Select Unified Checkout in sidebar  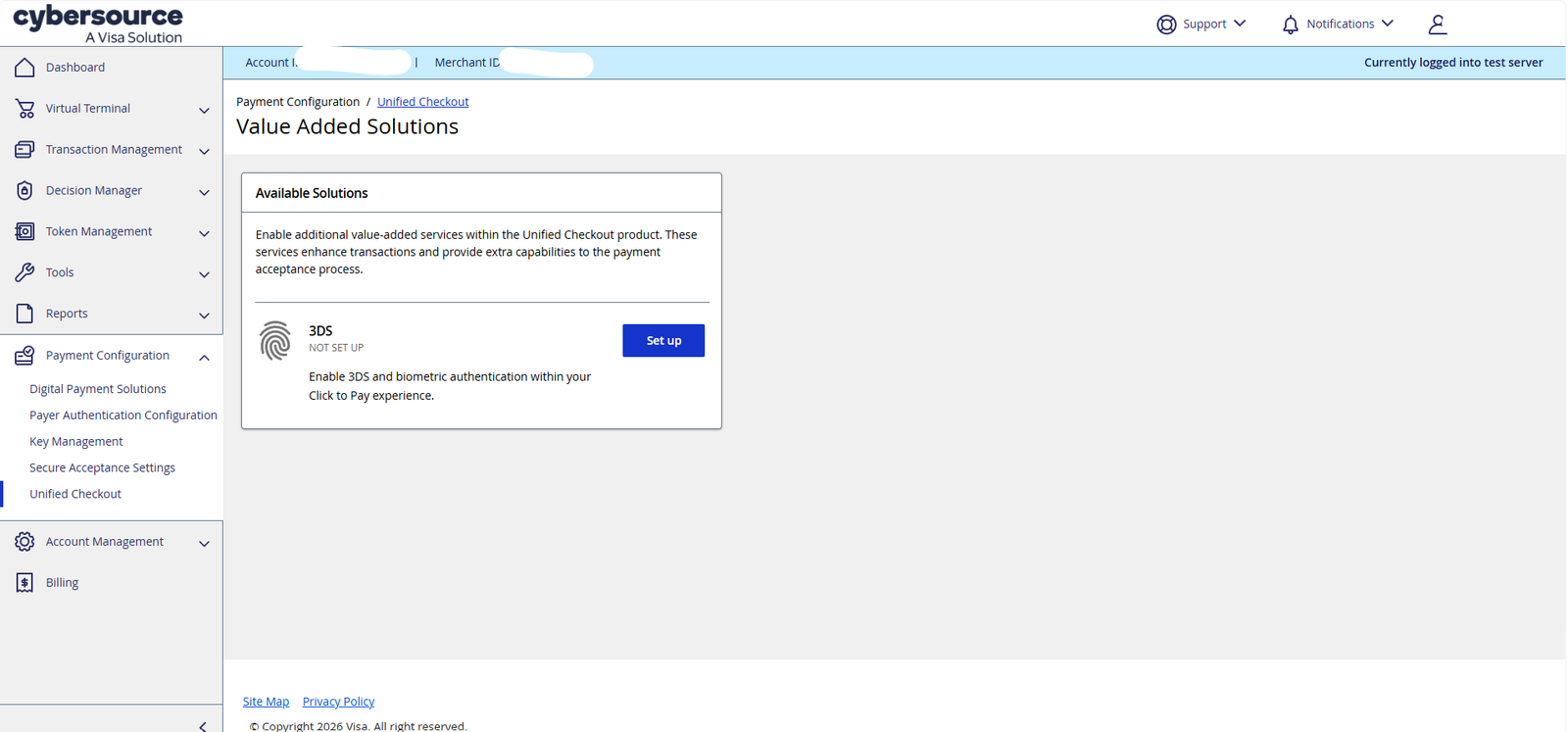pos(75,495)
